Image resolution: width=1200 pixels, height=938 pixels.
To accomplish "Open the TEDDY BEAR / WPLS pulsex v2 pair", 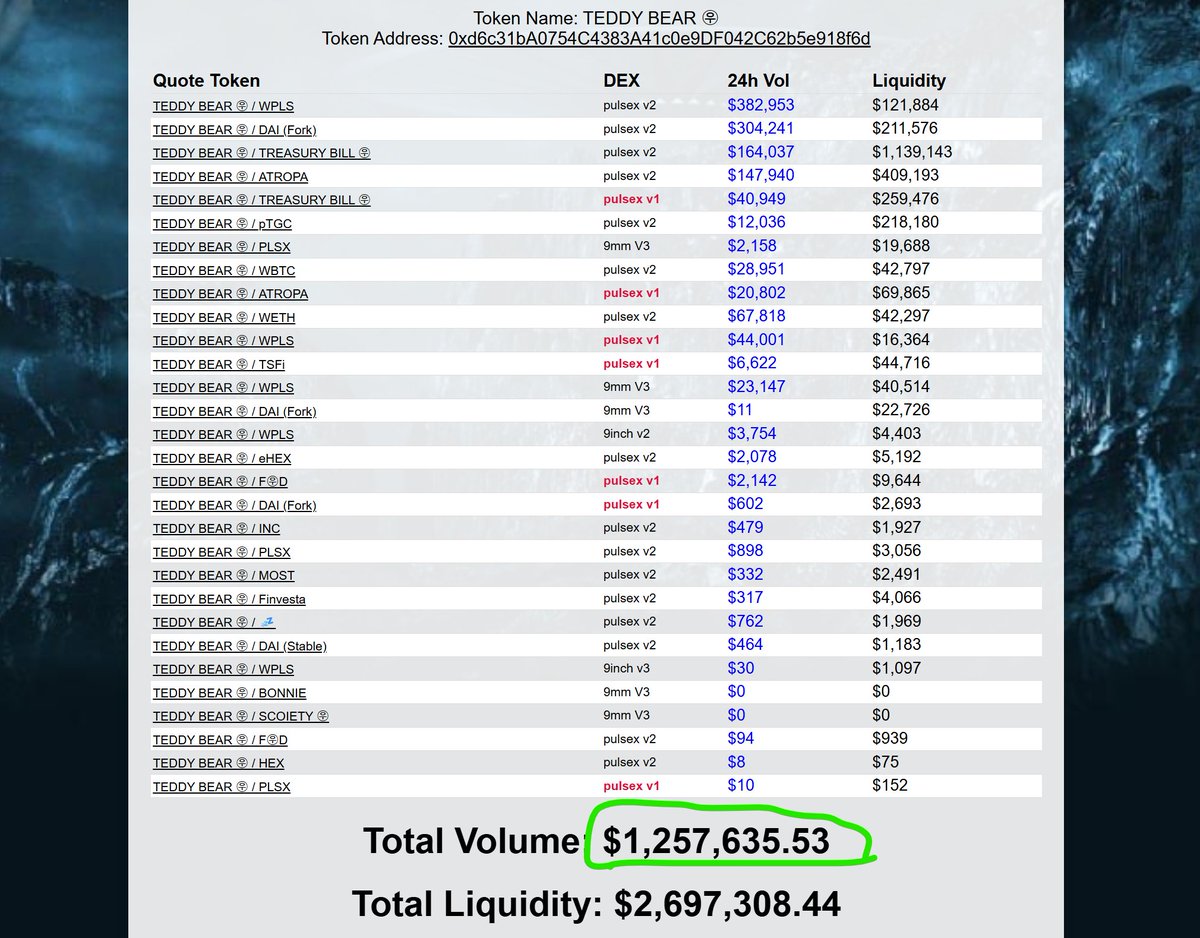I will click(x=223, y=106).
